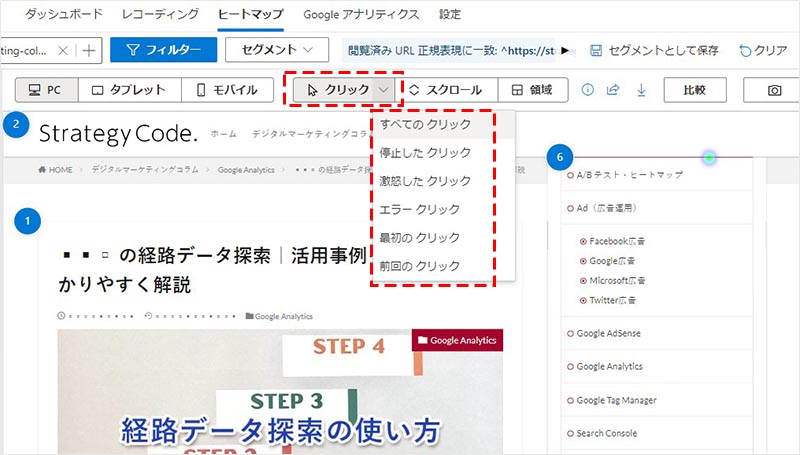Switch device view to タブレット
This screenshot has width=800, height=455.
(x=129, y=90)
